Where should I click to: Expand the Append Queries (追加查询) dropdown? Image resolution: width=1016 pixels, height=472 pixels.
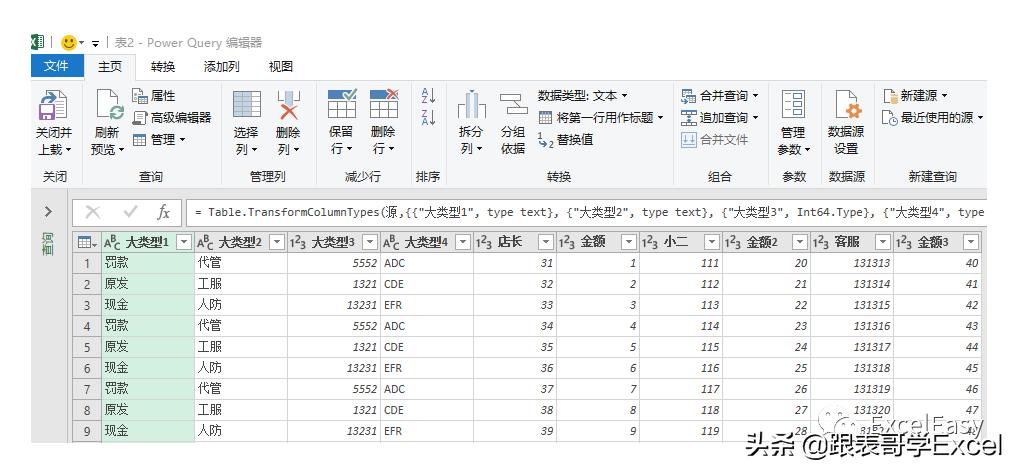click(x=755, y=118)
